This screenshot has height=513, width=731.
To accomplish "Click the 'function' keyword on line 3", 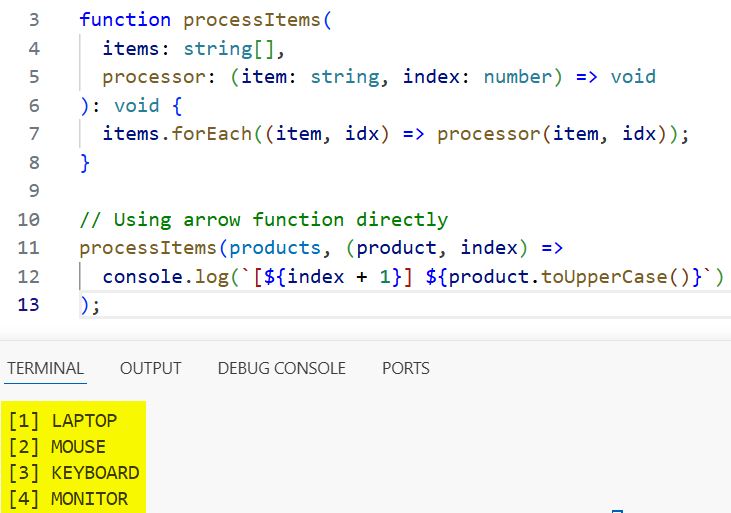I will (x=125, y=20).
